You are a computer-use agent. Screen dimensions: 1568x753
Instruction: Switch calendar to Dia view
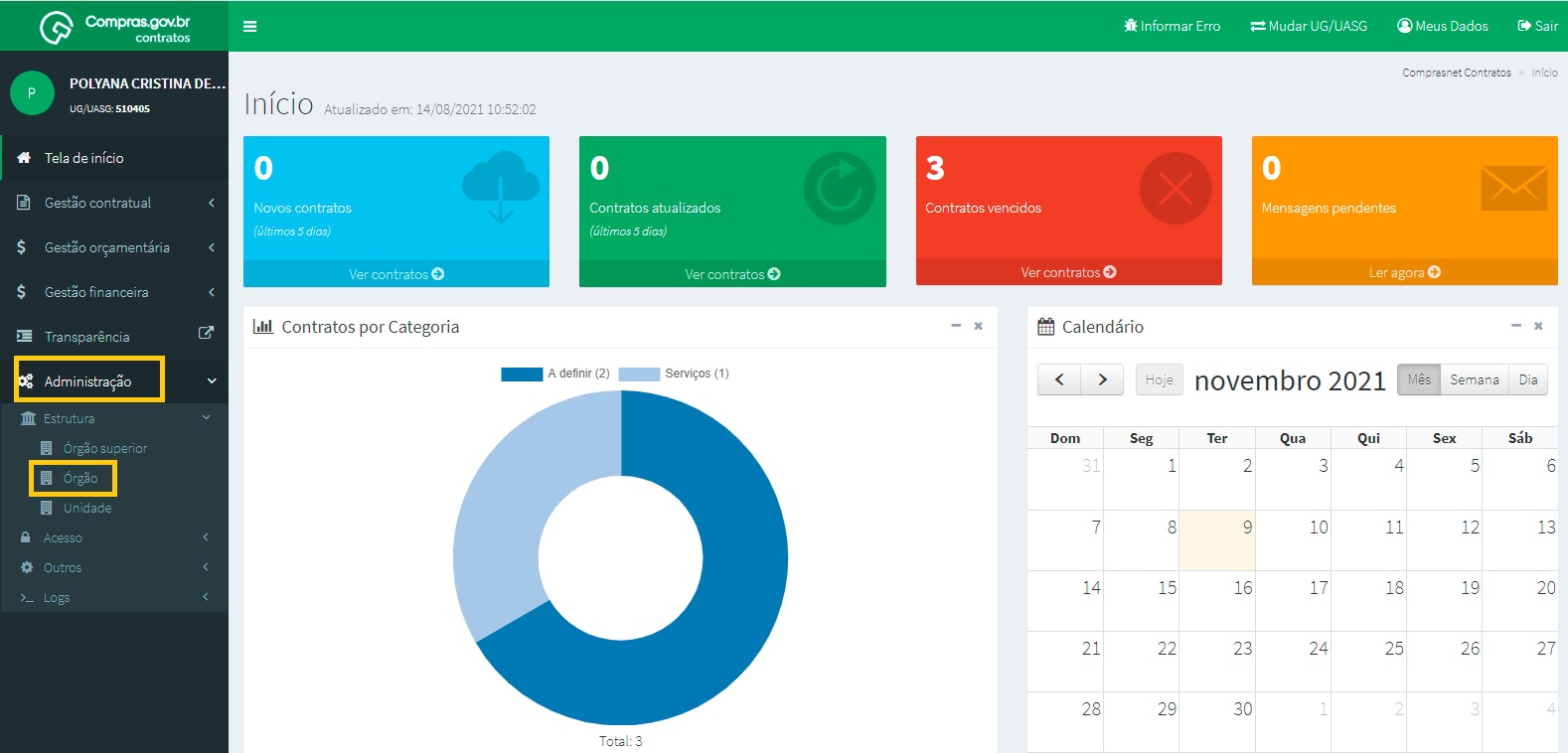point(1528,379)
